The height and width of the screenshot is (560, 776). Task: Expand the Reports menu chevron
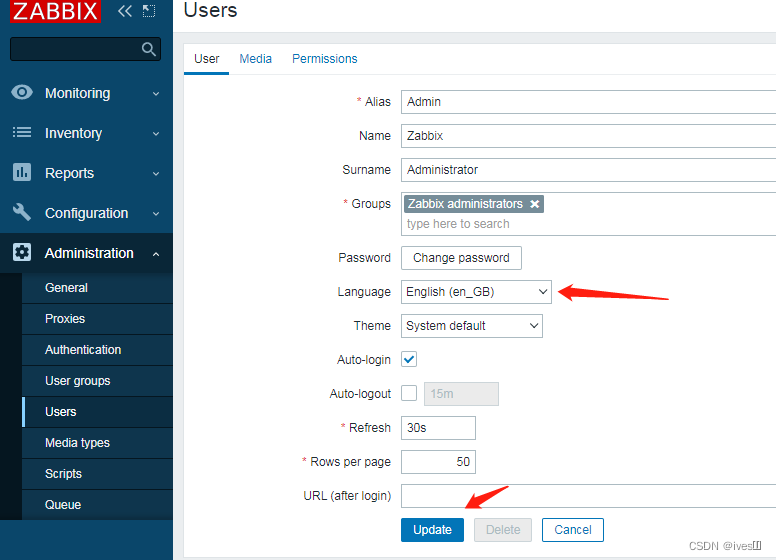[x=156, y=174]
